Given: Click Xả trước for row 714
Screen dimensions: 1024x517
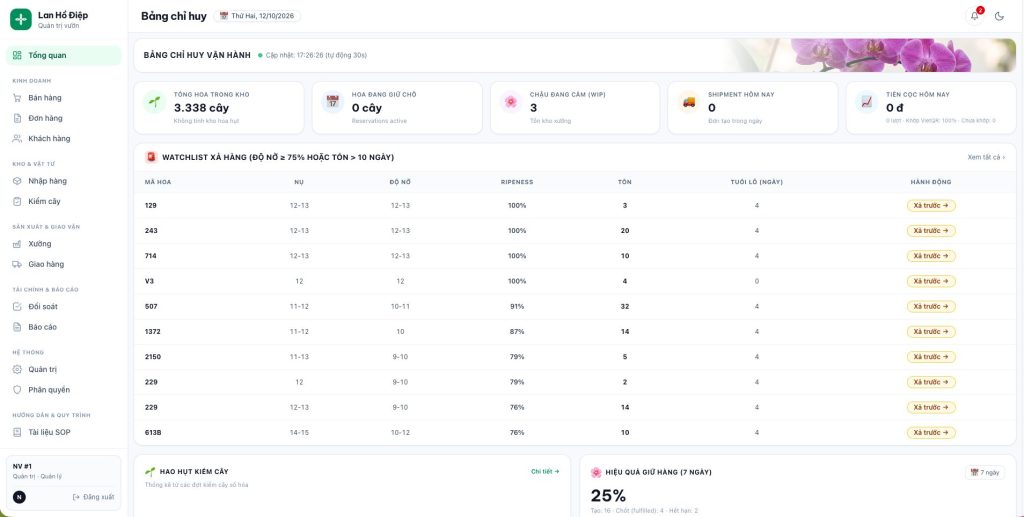Looking at the screenshot, I should click(931, 256).
